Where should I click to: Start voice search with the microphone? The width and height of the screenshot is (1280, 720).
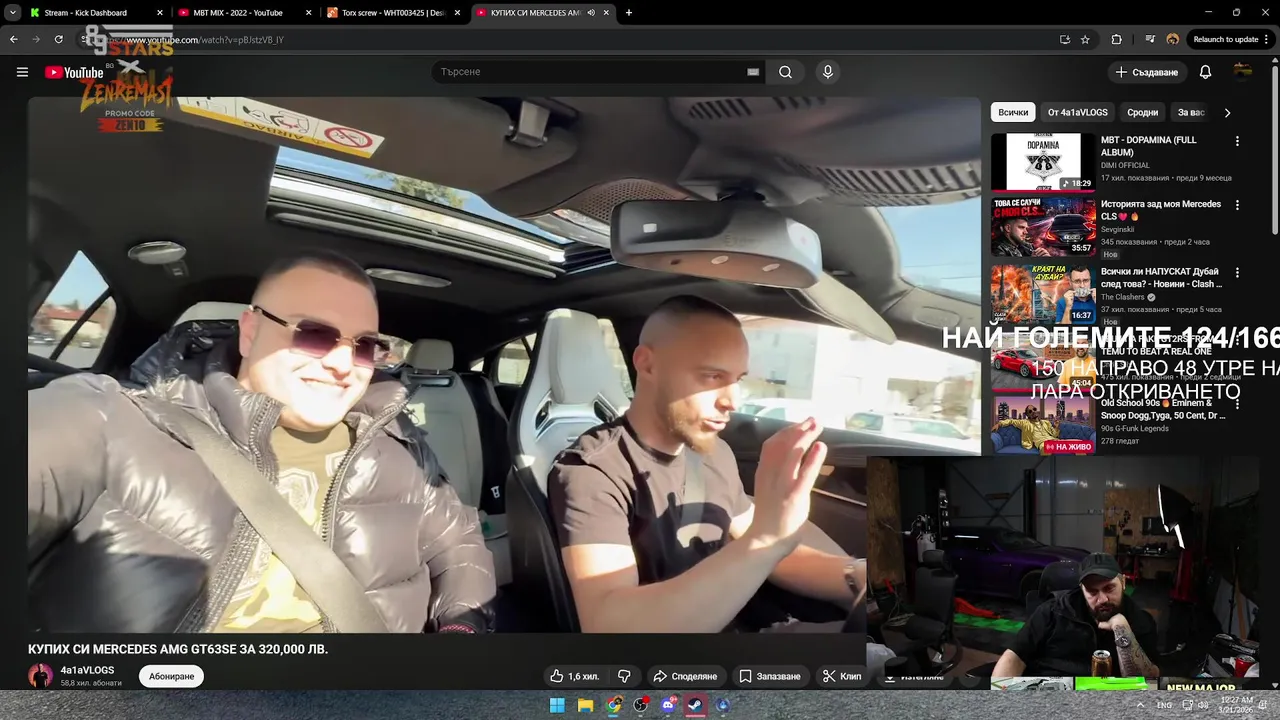click(x=827, y=72)
